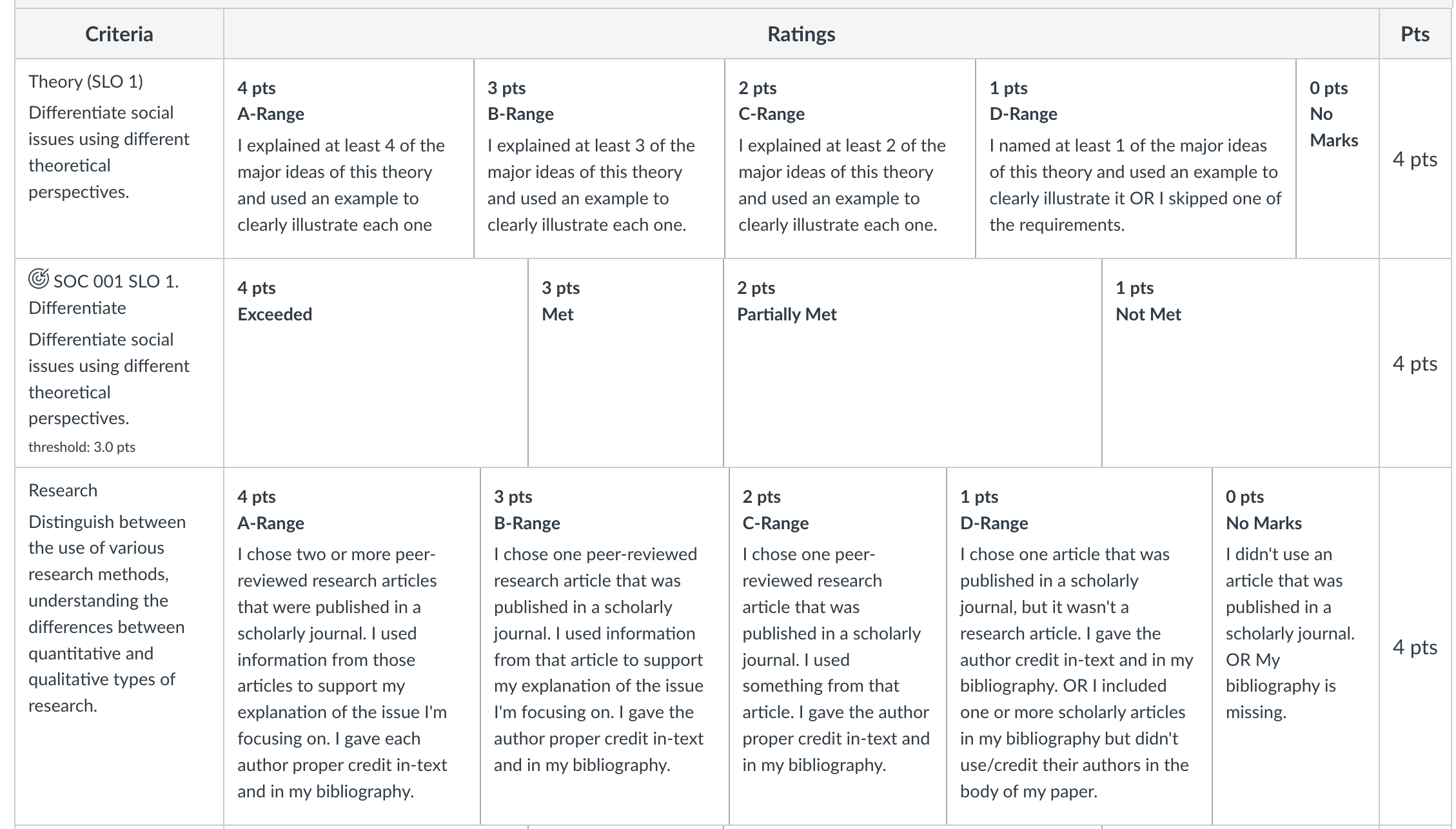The image size is (1456, 829).
Task: Click the Criteria column header
Action: coord(119,34)
